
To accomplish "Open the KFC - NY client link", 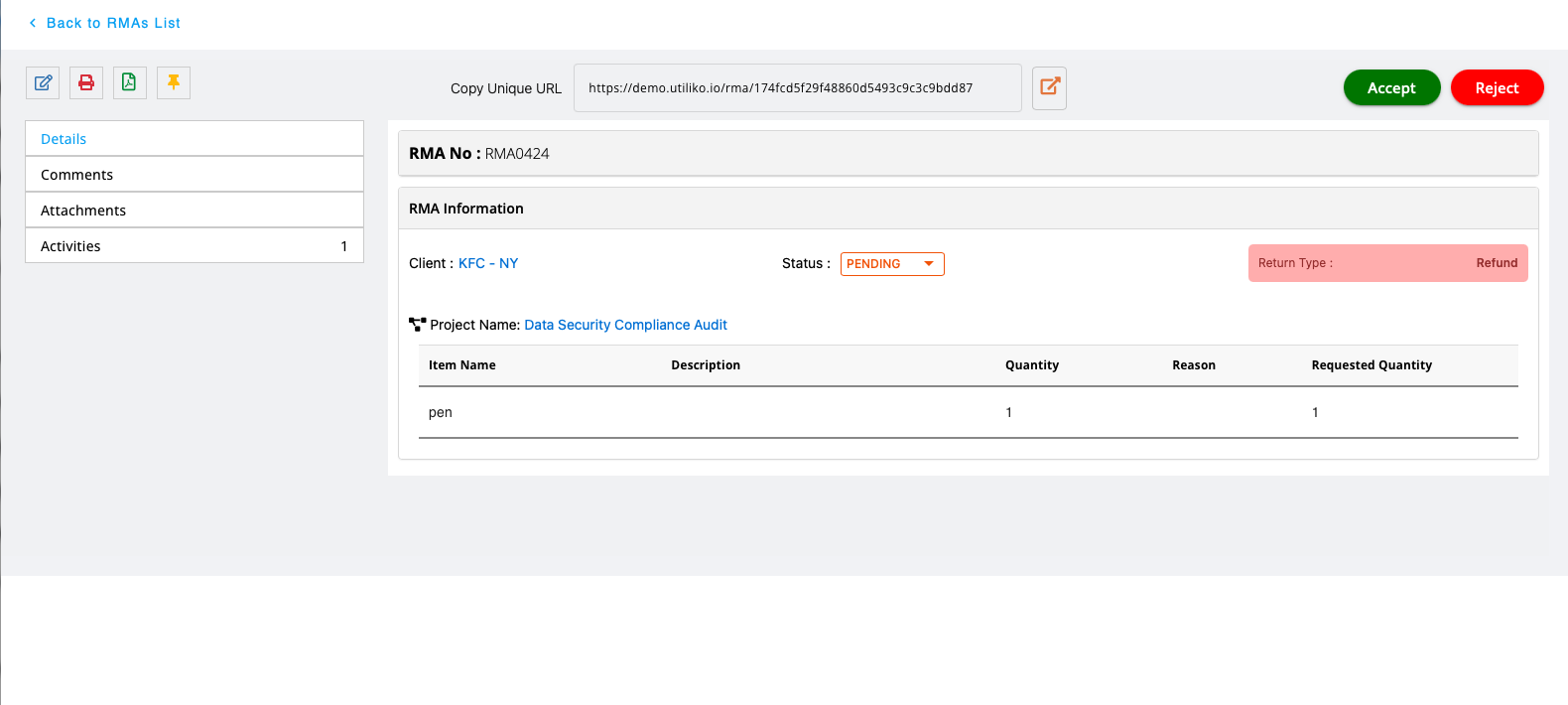I will (x=487, y=263).
